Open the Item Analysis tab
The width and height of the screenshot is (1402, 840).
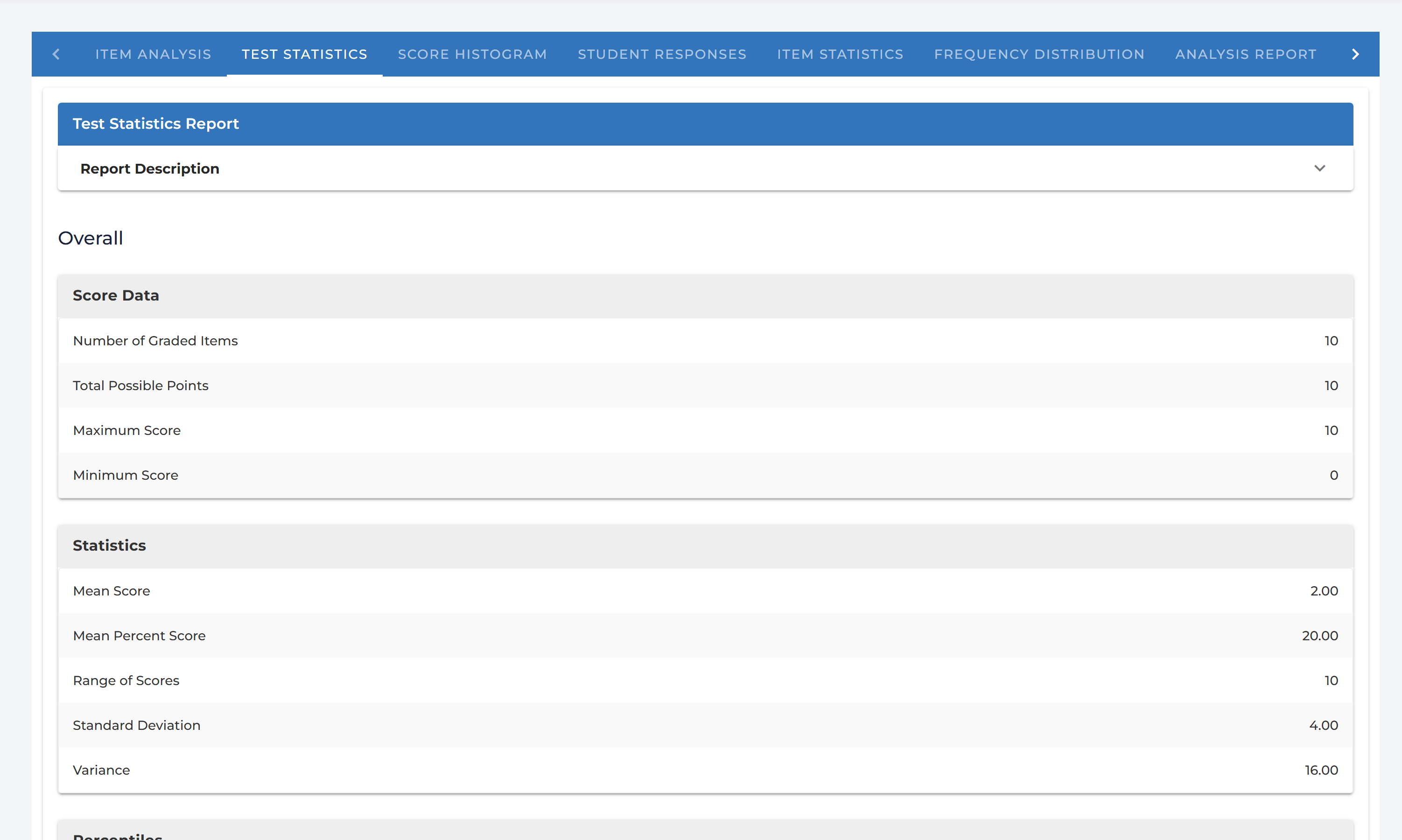pyautogui.click(x=153, y=54)
